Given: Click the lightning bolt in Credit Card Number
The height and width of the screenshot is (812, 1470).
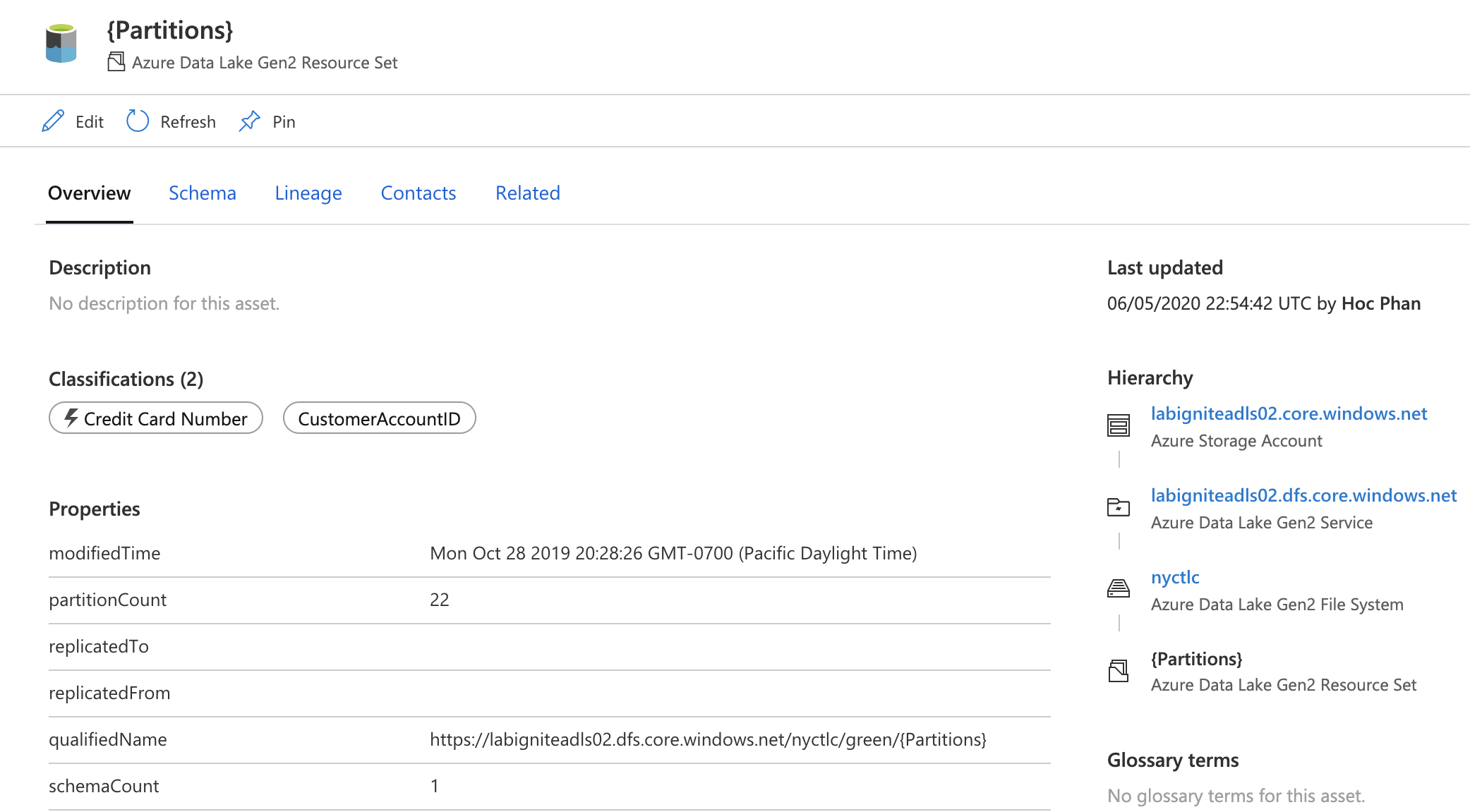Looking at the screenshot, I should (71, 418).
